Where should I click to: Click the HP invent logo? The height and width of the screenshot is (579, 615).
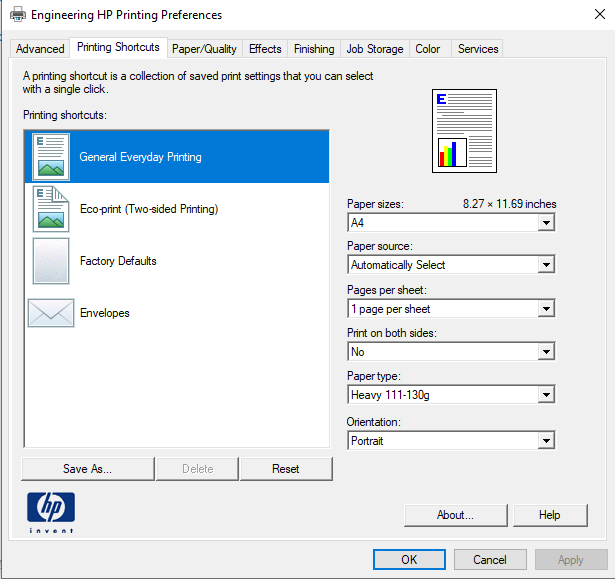click(51, 513)
